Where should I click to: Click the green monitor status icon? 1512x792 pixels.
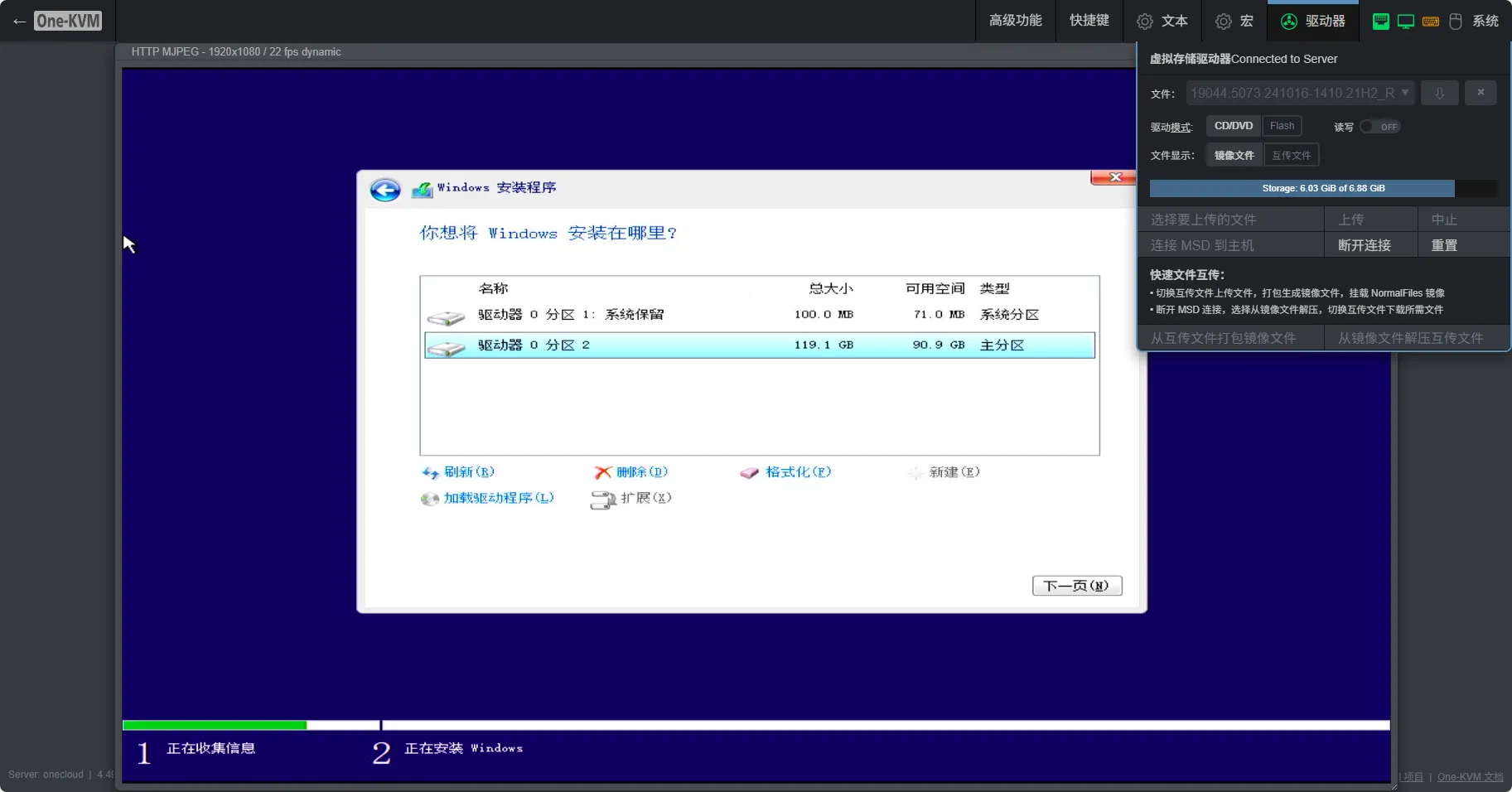point(1405,22)
